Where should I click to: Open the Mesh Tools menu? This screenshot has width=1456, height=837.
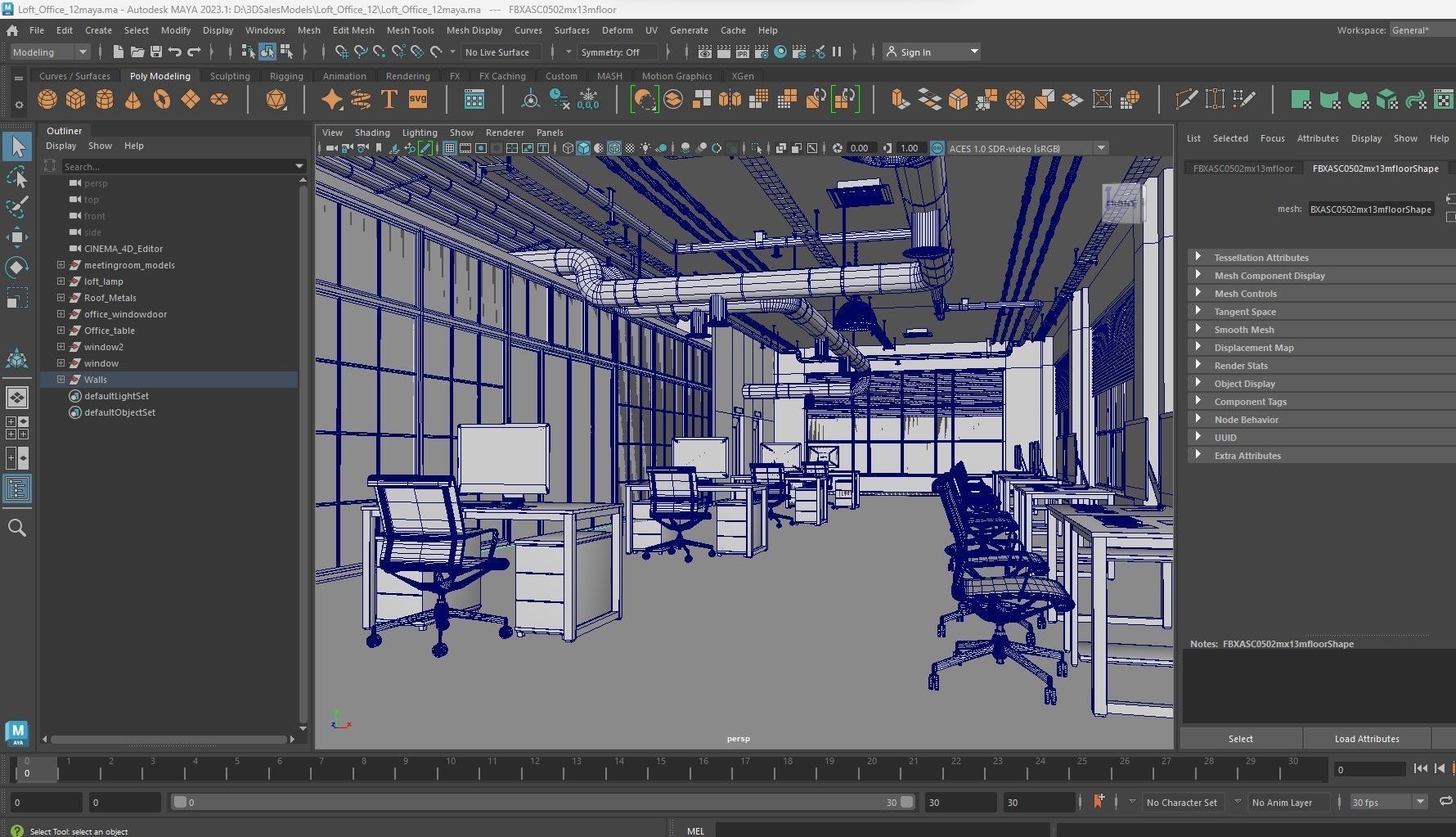tap(410, 30)
